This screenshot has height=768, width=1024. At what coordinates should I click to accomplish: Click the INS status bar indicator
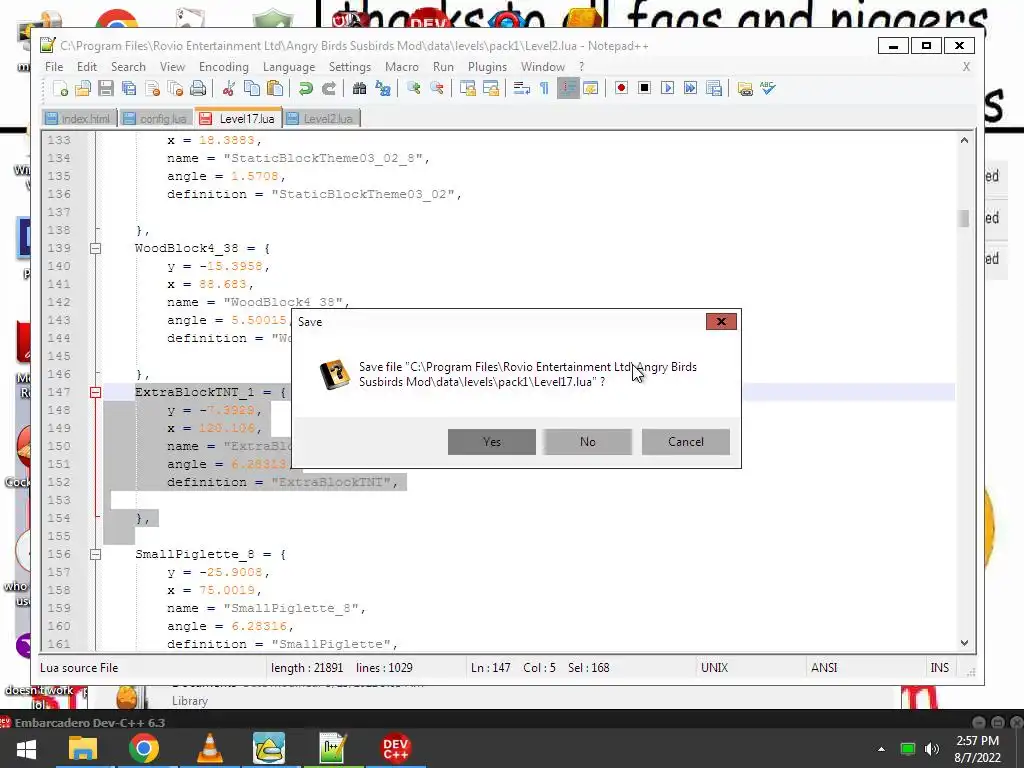pyautogui.click(x=940, y=667)
